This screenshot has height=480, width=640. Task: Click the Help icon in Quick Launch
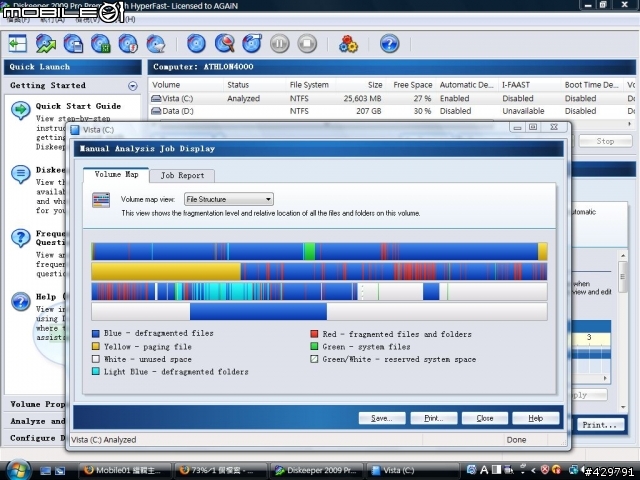point(20,302)
